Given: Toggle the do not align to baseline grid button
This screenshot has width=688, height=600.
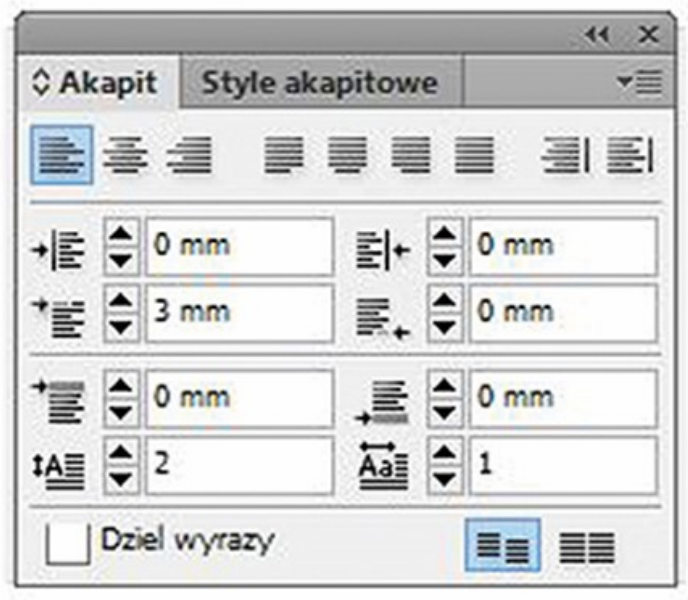Looking at the screenshot, I should pos(504,546).
